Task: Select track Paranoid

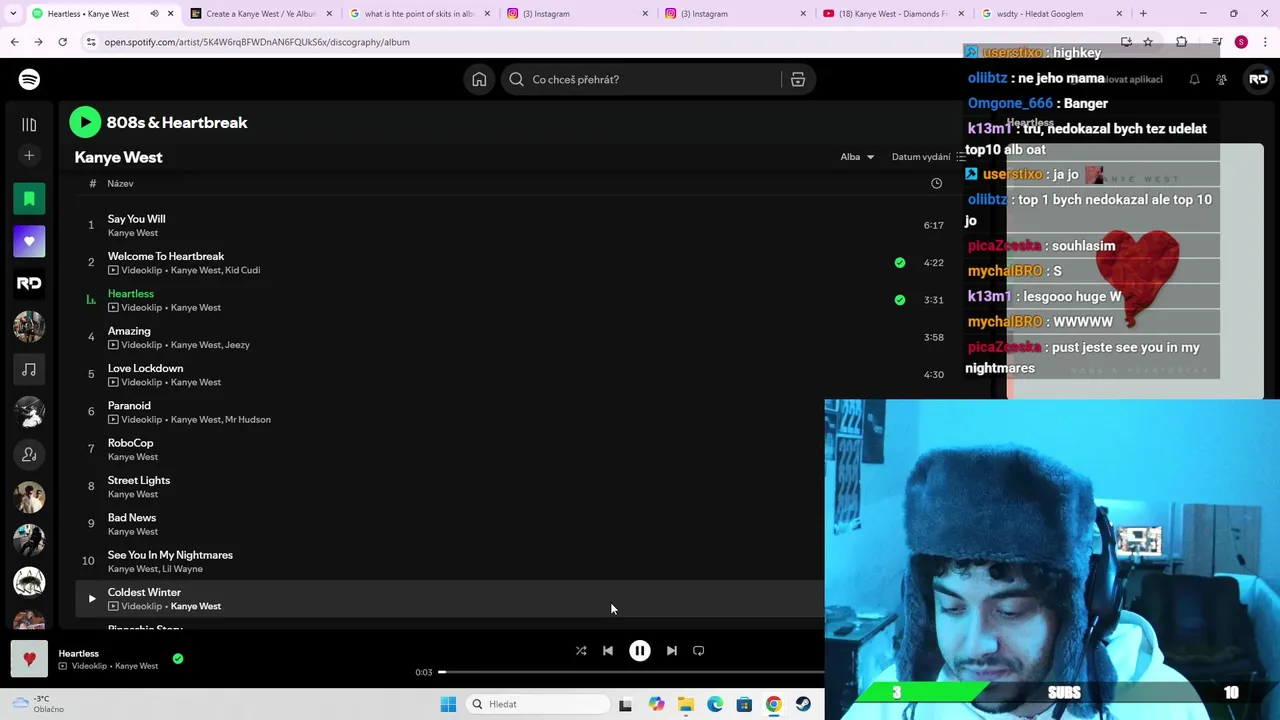Action: [x=129, y=406]
